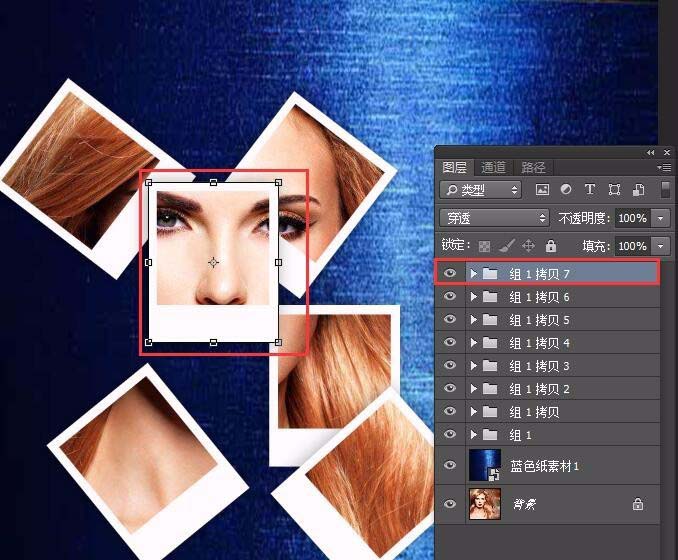
Task: Expand group 组 1 拷贝 5
Action: pyautogui.click(x=473, y=320)
